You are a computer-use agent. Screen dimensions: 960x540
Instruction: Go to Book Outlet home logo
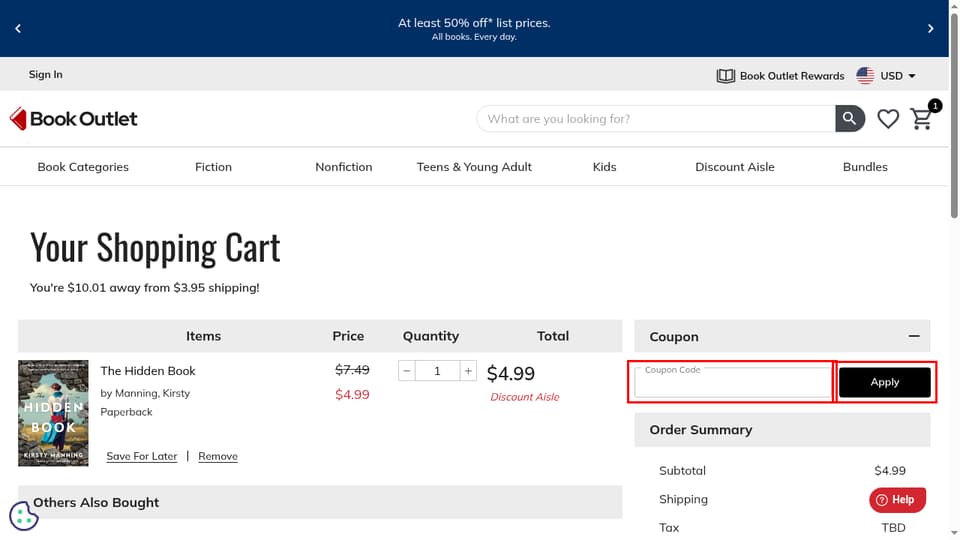click(x=73, y=119)
